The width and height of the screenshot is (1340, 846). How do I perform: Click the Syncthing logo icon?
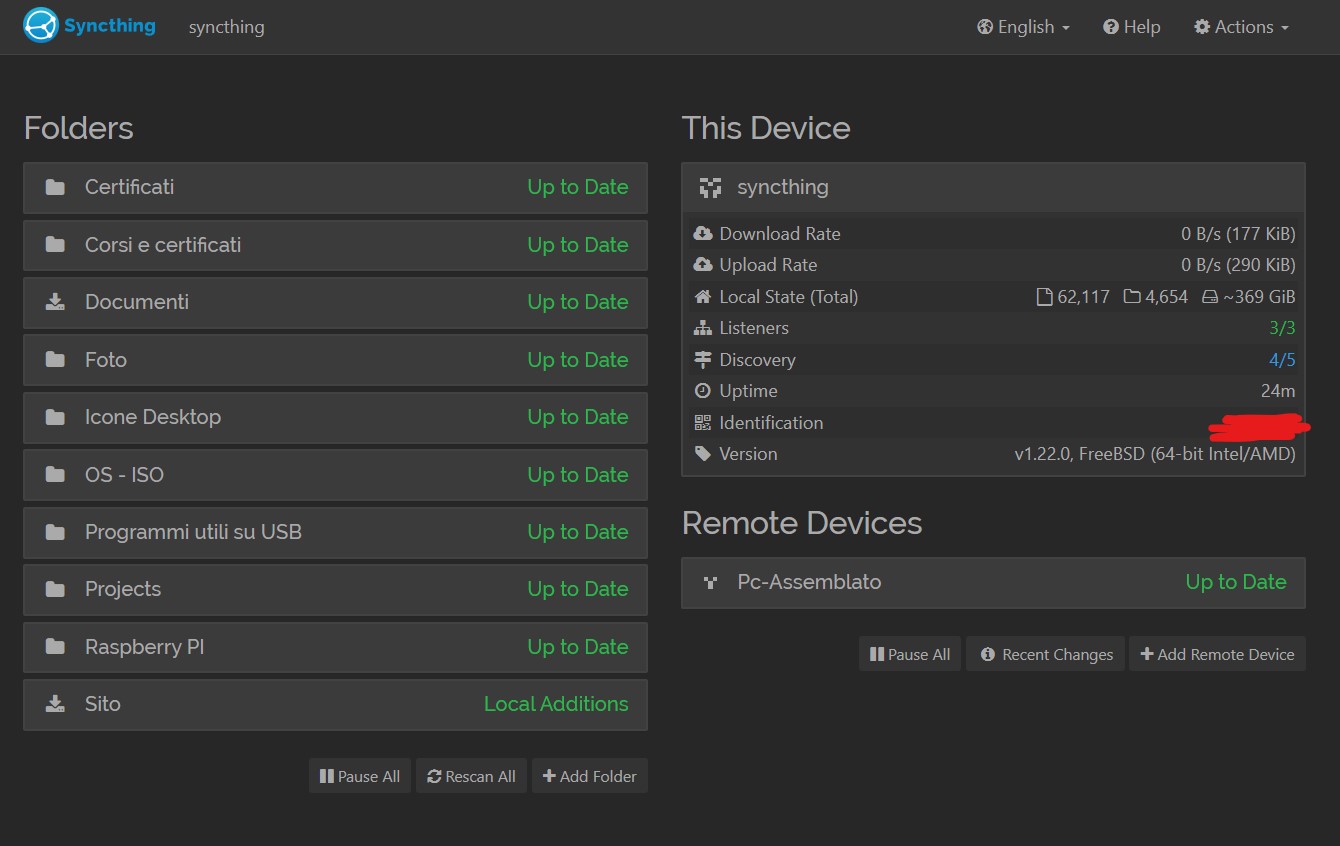(x=42, y=26)
